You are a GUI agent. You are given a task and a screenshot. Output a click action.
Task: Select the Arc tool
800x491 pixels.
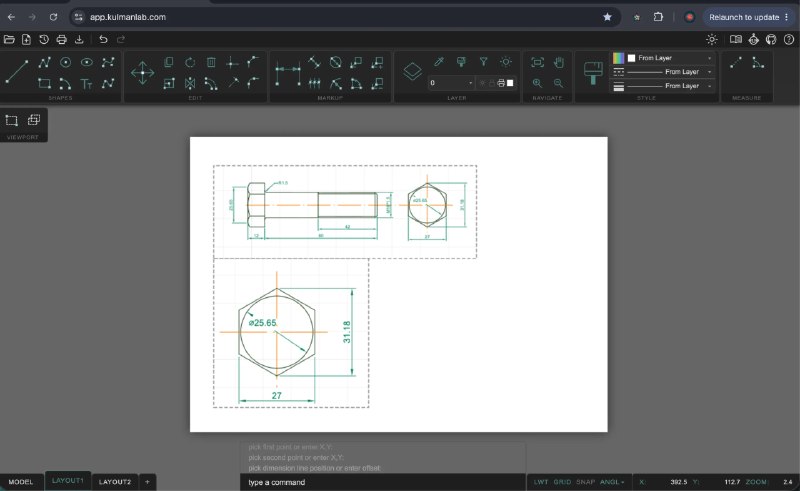pyautogui.click(x=65, y=83)
